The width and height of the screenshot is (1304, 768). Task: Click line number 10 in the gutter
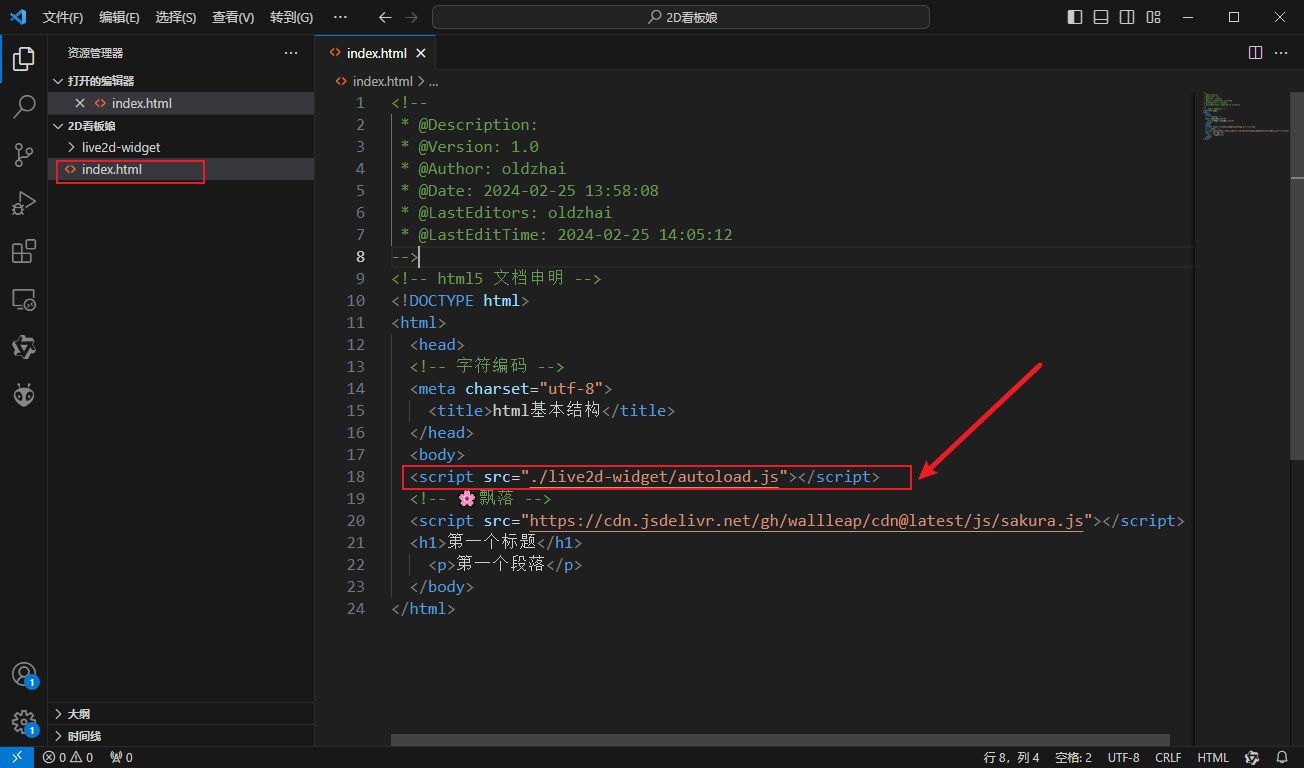(x=355, y=301)
